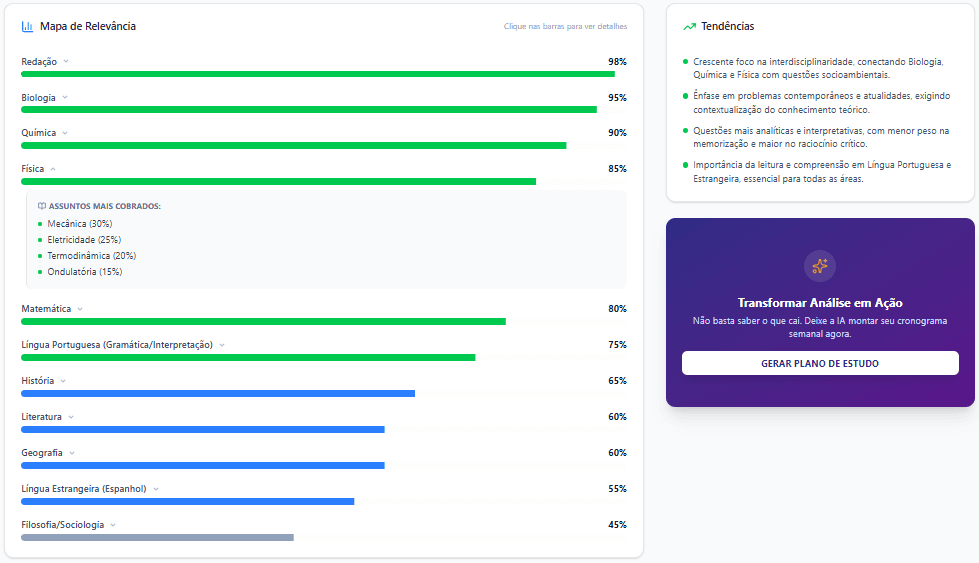Screen dimensions: 979x563
Task: Click the blue História 65% bar
Action: tap(217, 394)
